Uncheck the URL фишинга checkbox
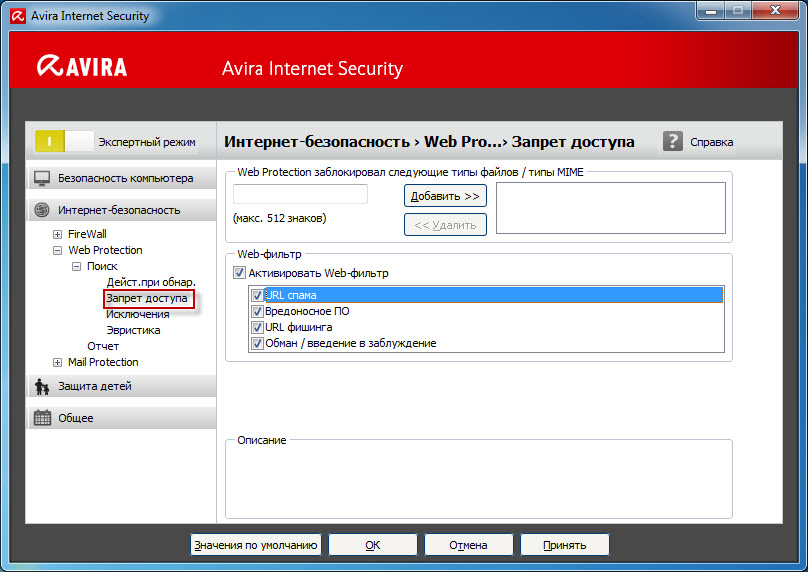 (257, 327)
